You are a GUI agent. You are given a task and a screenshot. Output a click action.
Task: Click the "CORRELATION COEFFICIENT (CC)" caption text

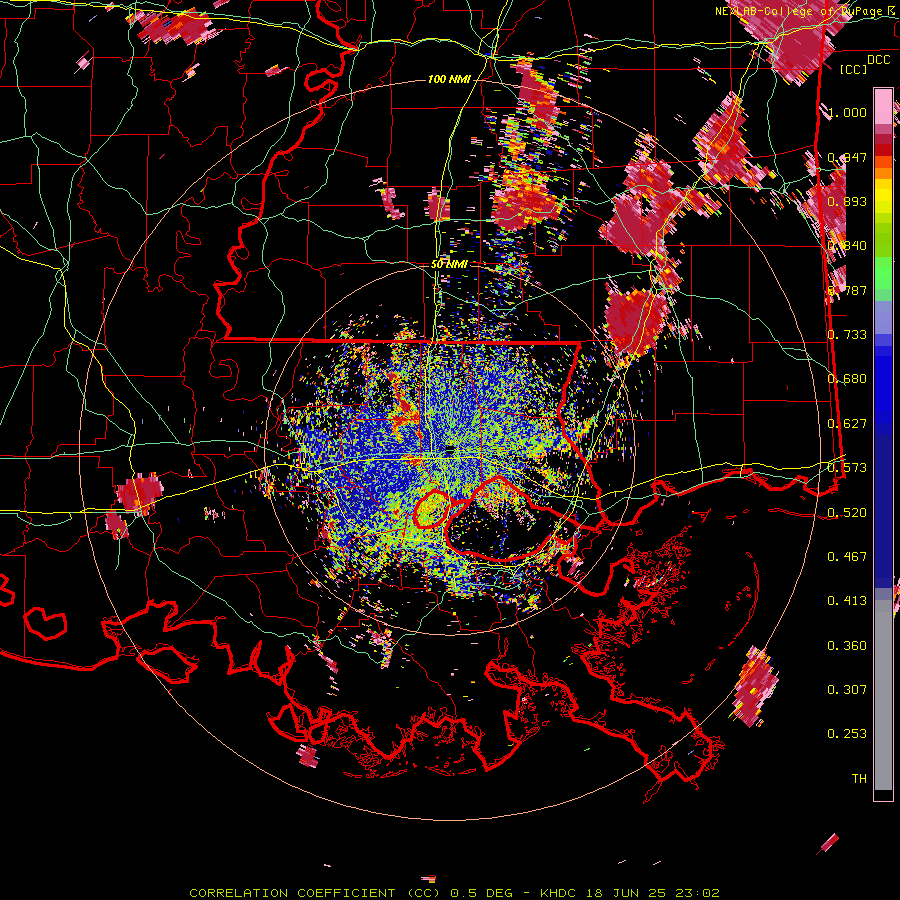(315, 893)
